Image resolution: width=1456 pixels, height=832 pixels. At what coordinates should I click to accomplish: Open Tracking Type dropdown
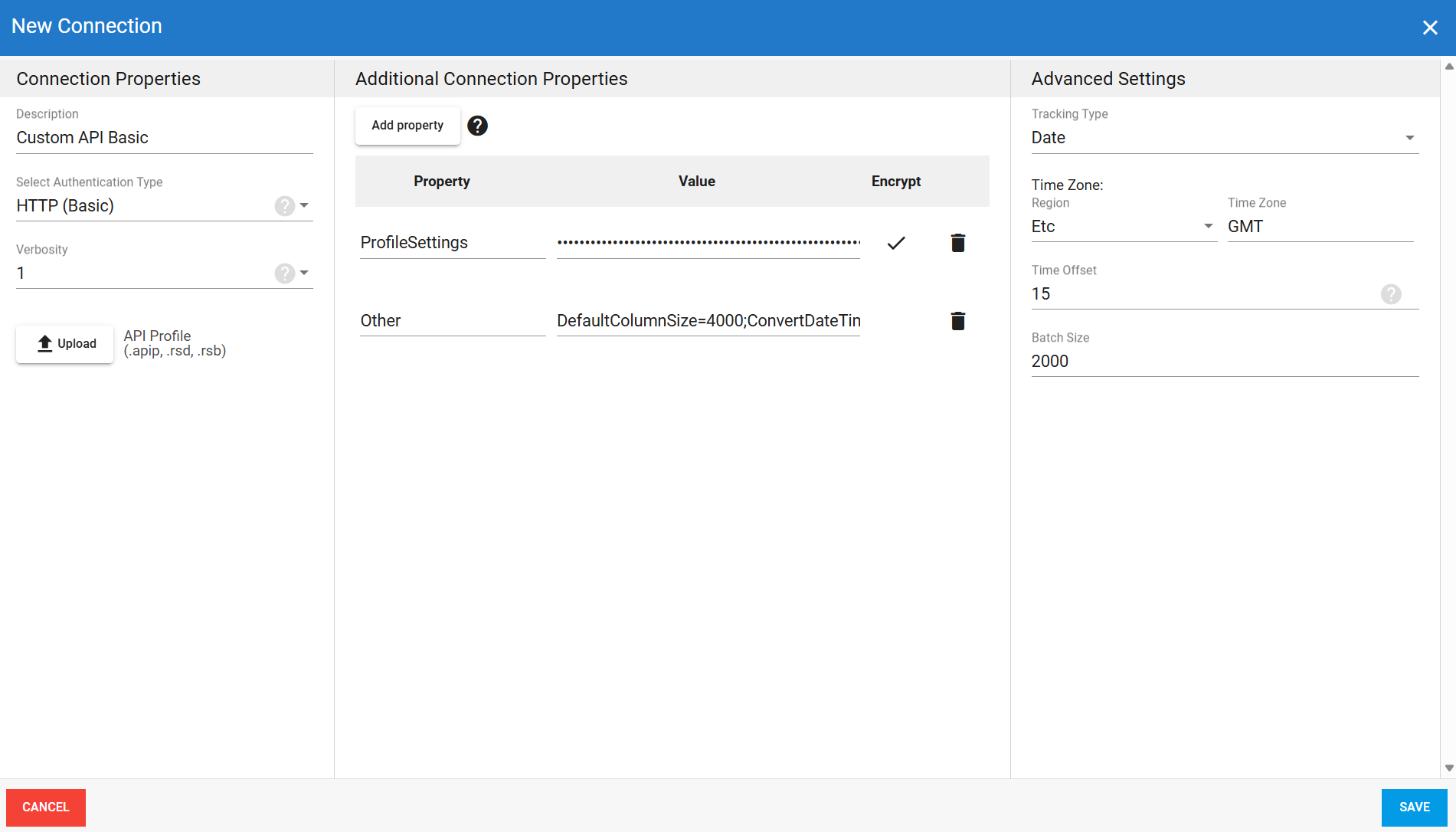[x=1225, y=138]
